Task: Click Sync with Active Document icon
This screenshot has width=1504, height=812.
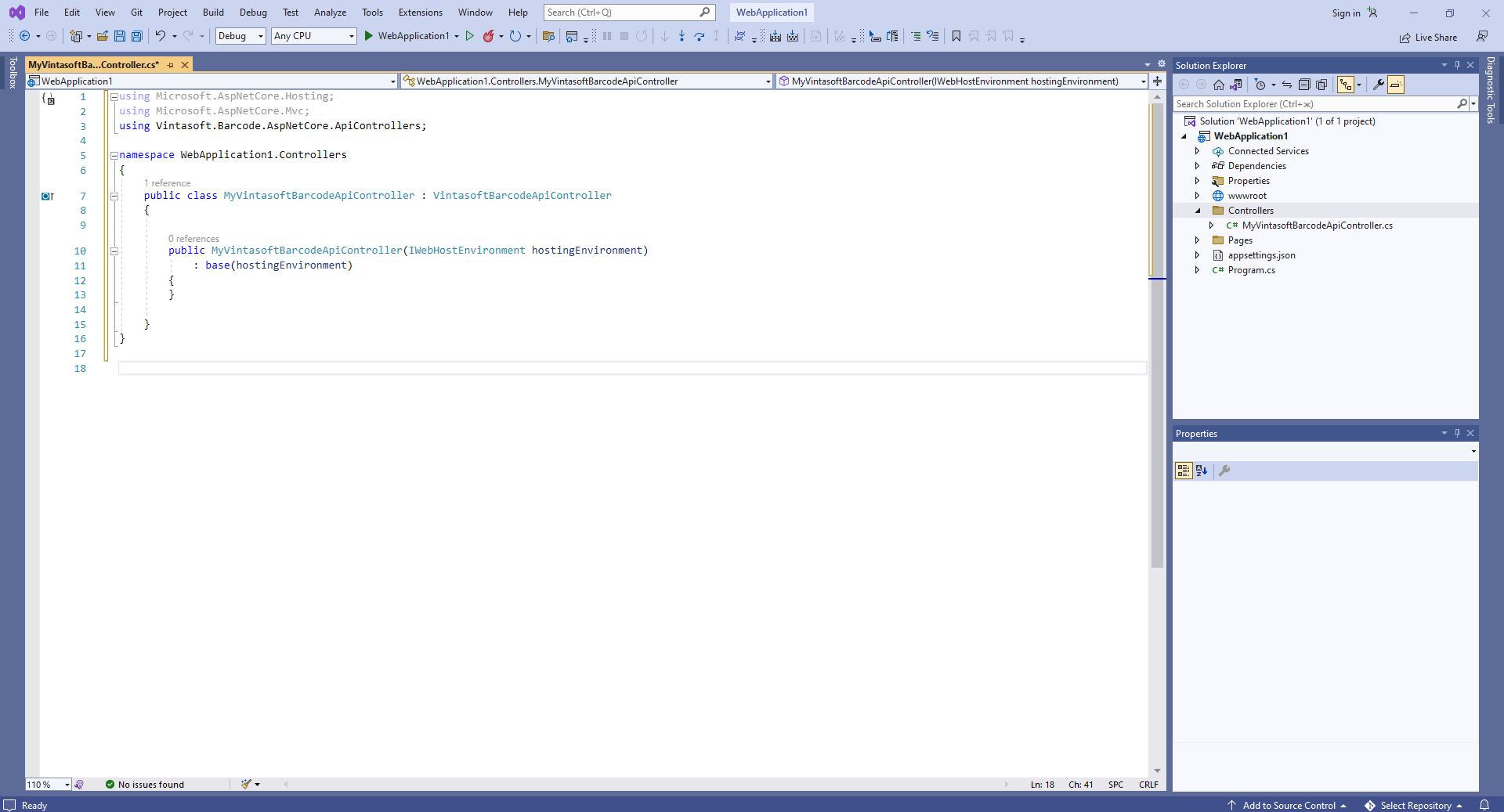Action: (x=1287, y=85)
